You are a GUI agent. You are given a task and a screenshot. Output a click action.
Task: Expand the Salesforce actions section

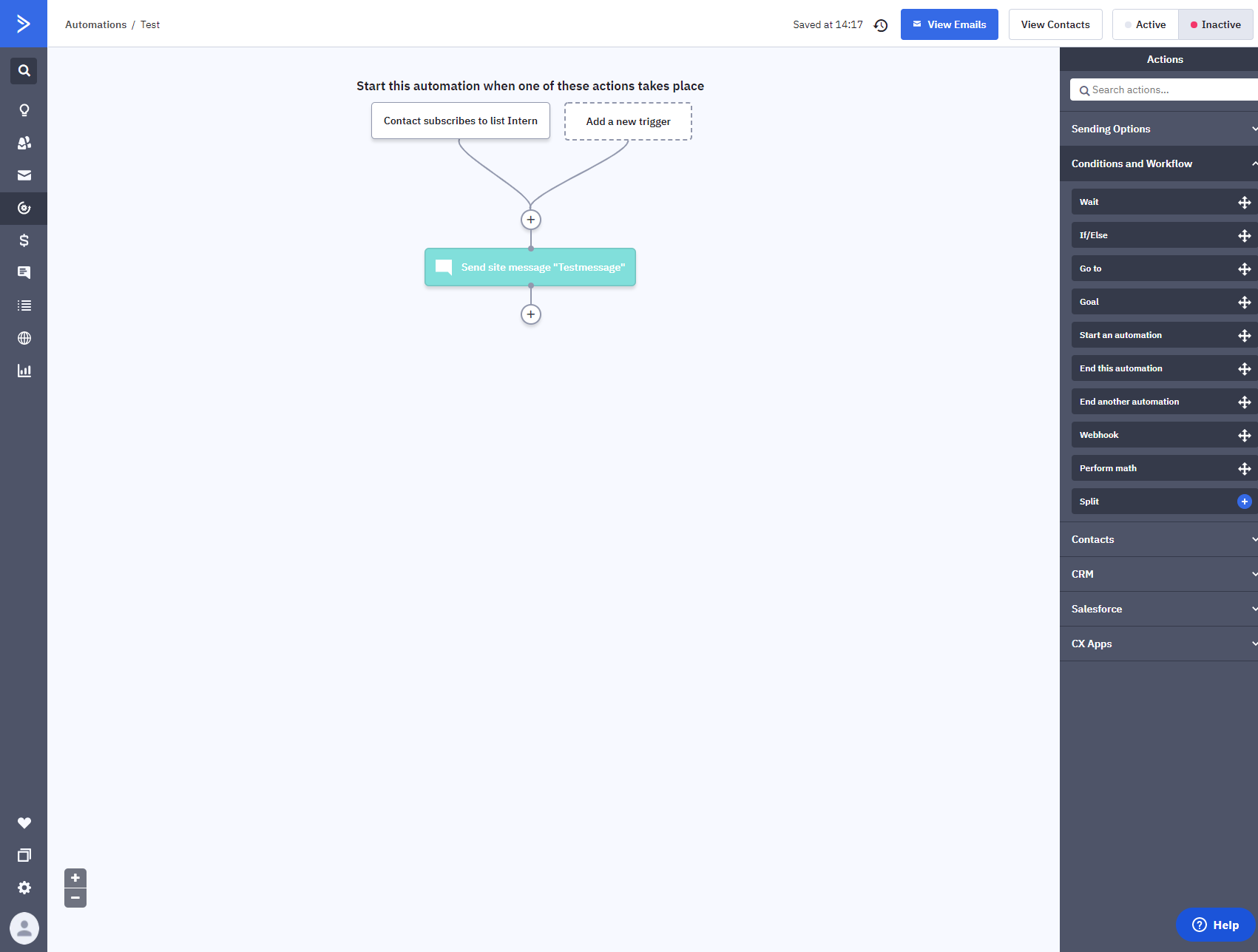click(x=1159, y=609)
